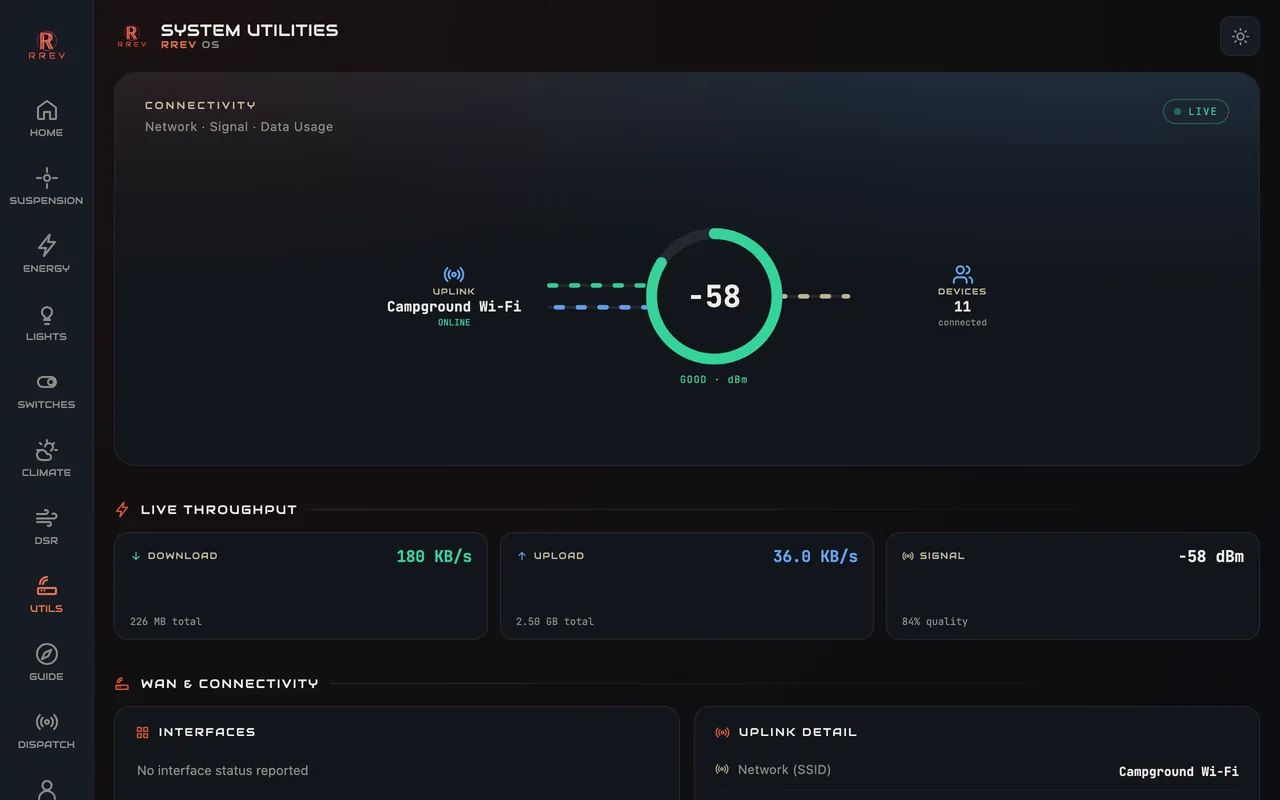The width and height of the screenshot is (1280, 800).
Task: Open the Suspension section
Action: (46, 186)
